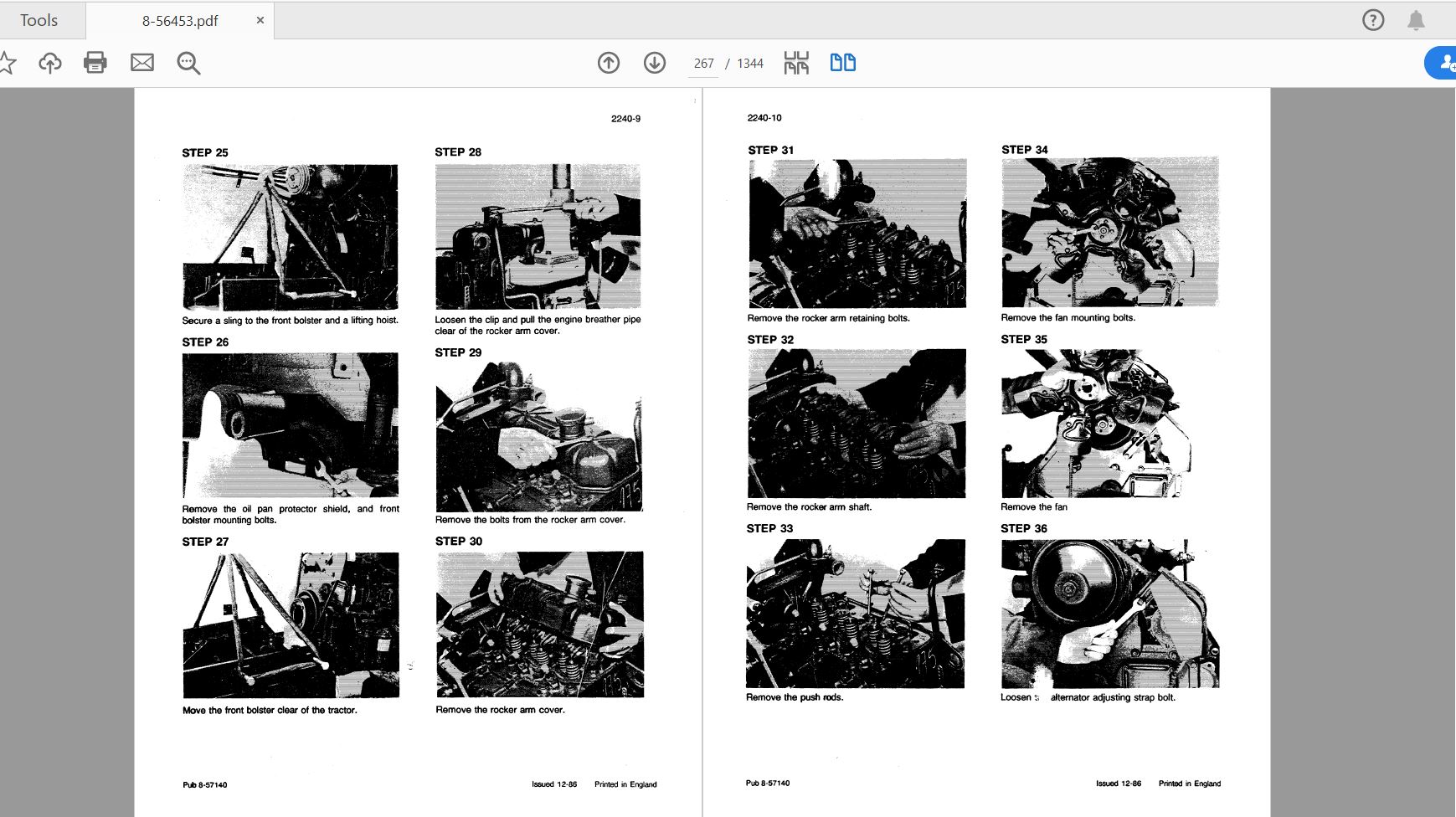
Task: Click the 'STEP 26' heading
Action: [205, 342]
